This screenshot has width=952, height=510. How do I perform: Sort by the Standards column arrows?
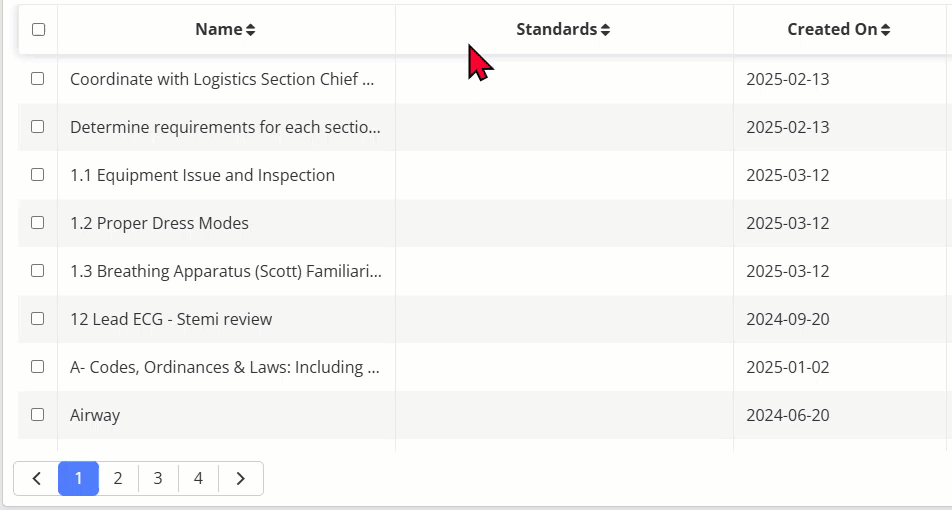tap(605, 30)
